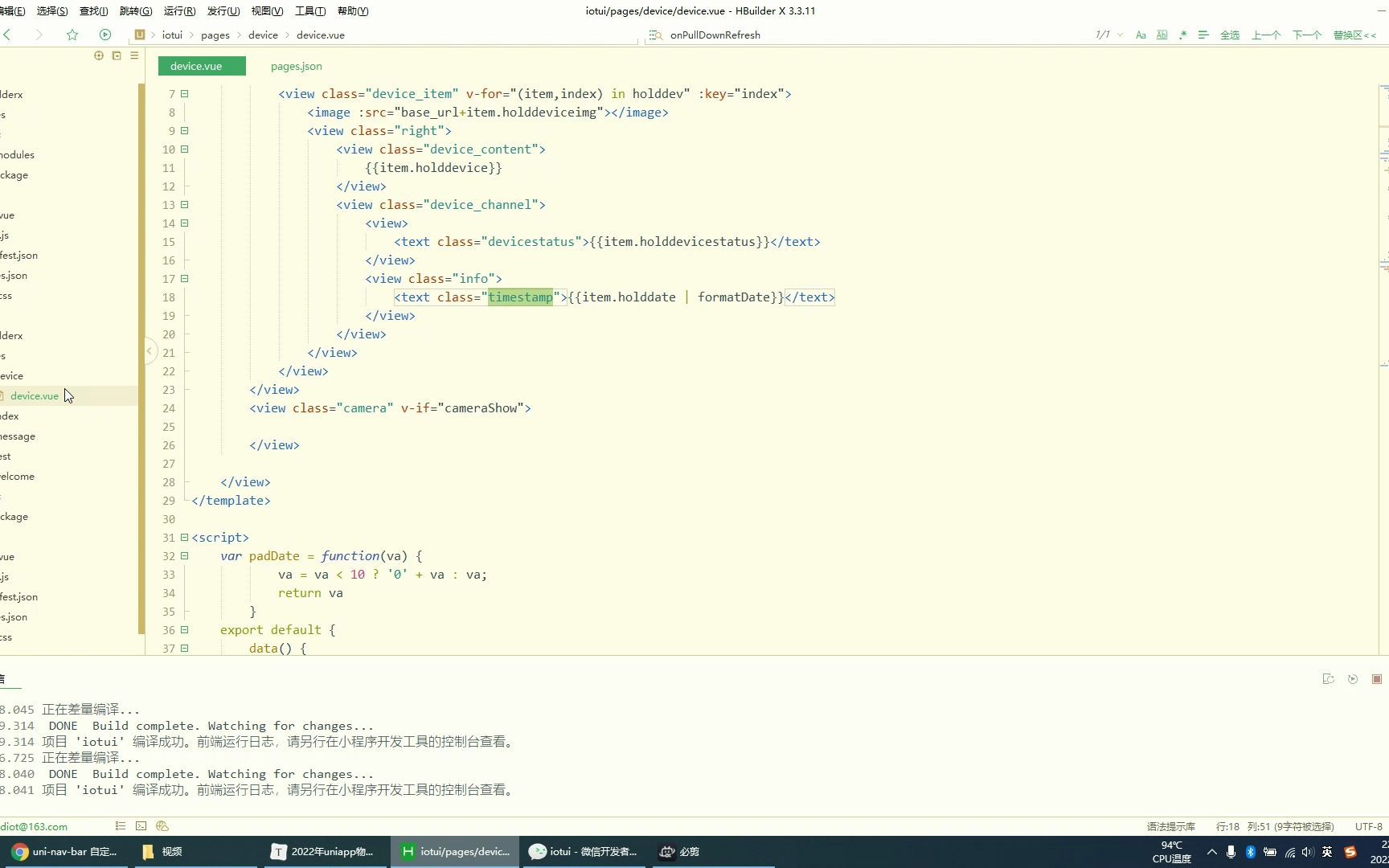Click the Bluetooth icon in the system tray
1389x868 pixels.
(1251, 852)
